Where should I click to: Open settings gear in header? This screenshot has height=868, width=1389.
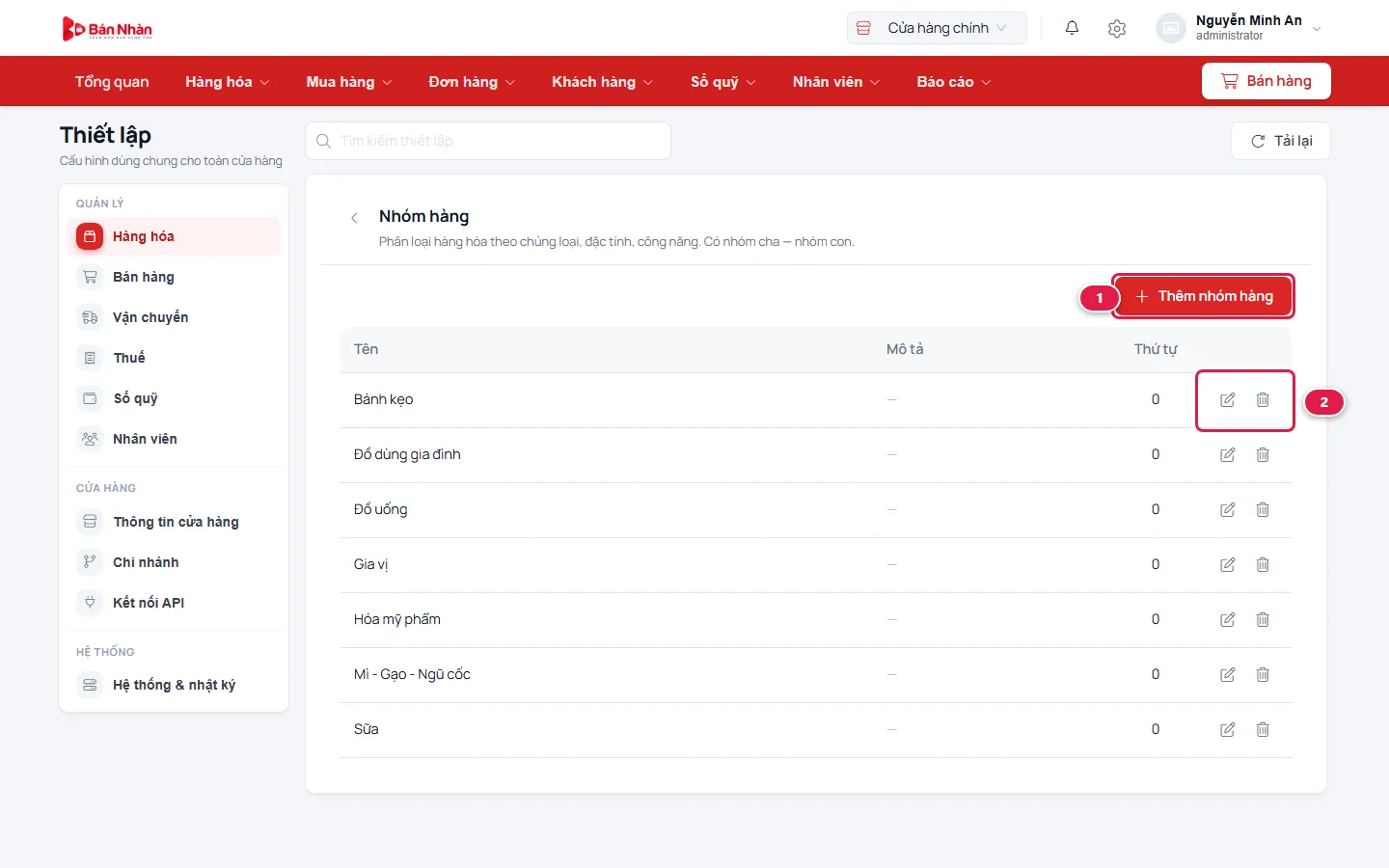click(1117, 28)
